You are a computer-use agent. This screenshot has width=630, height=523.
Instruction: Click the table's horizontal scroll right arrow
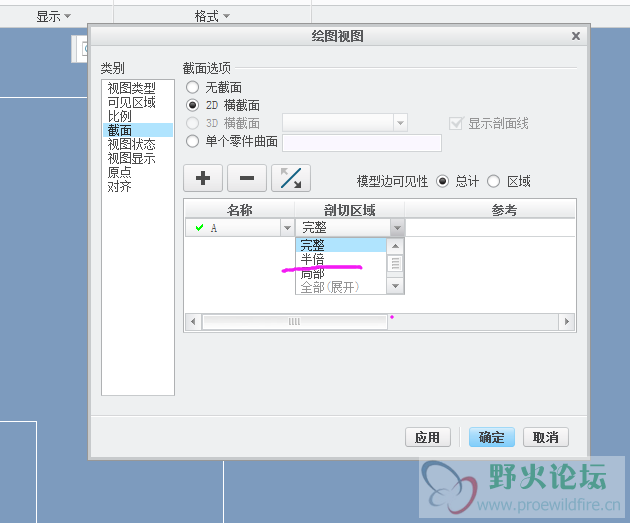tap(567, 322)
